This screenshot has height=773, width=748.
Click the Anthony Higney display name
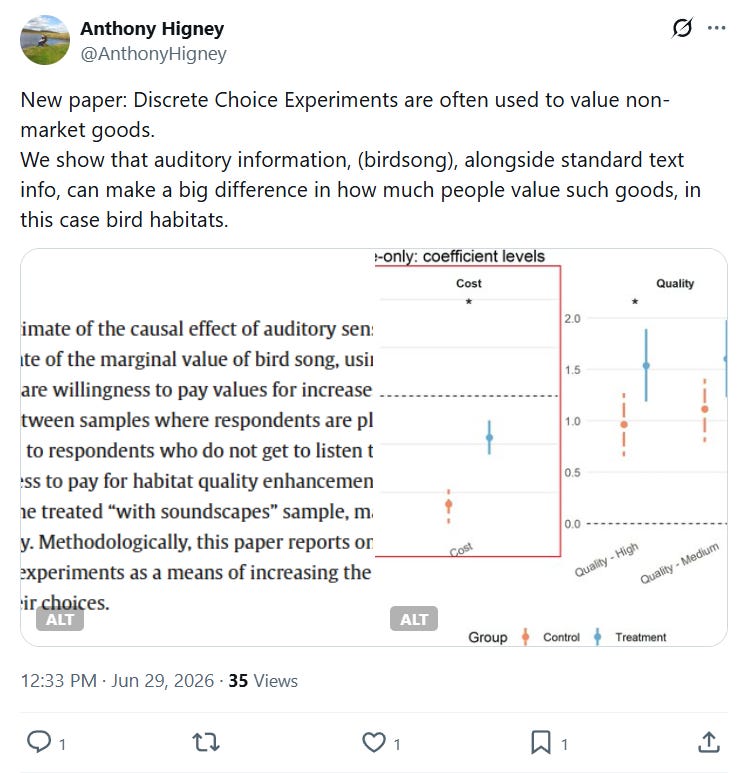[152, 29]
